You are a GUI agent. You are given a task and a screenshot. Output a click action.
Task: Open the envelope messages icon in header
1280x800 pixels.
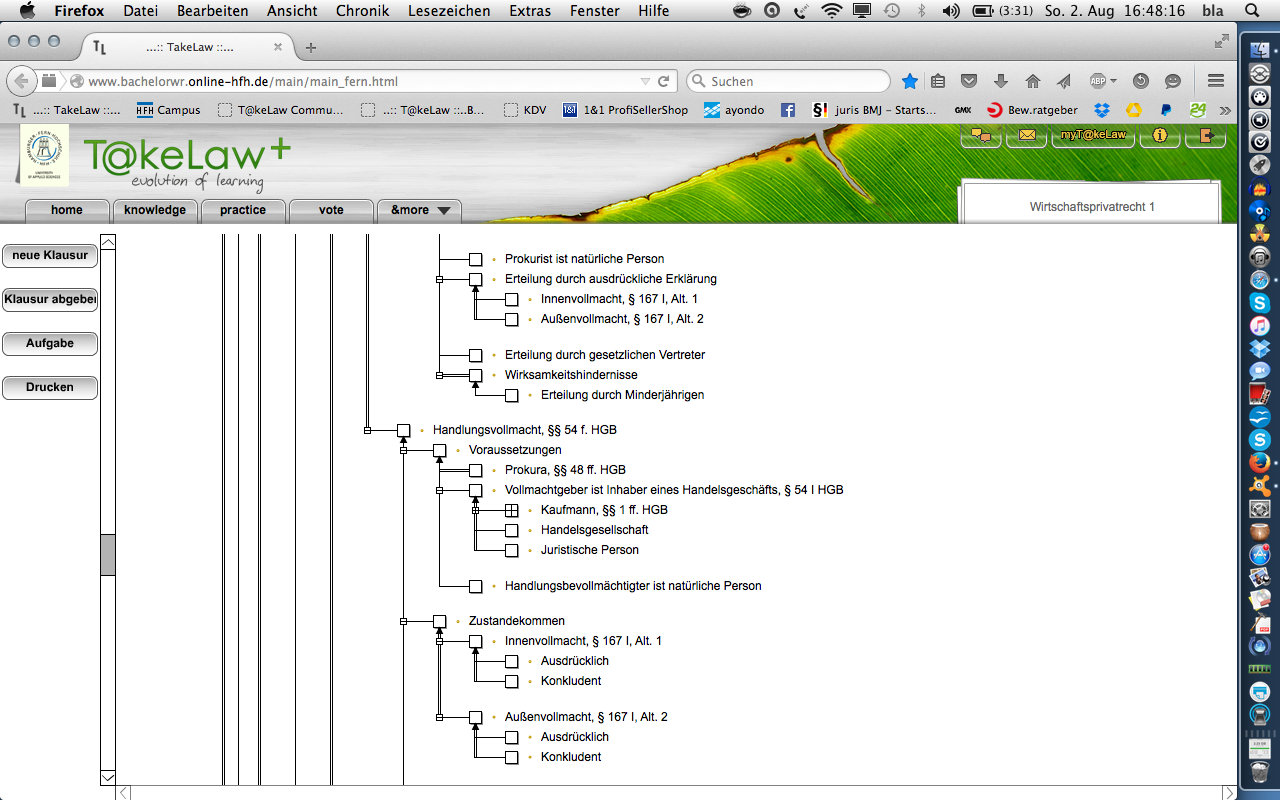coord(1026,136)
